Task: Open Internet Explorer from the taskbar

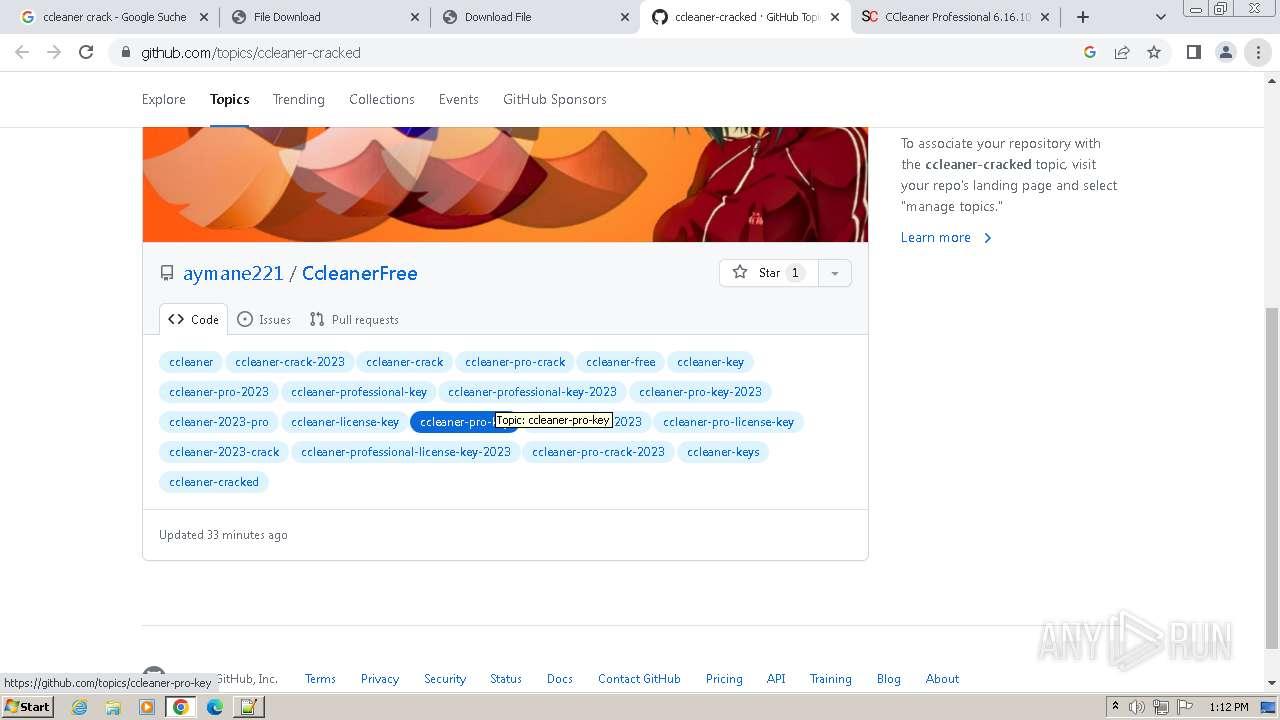Action: point(79,707)
